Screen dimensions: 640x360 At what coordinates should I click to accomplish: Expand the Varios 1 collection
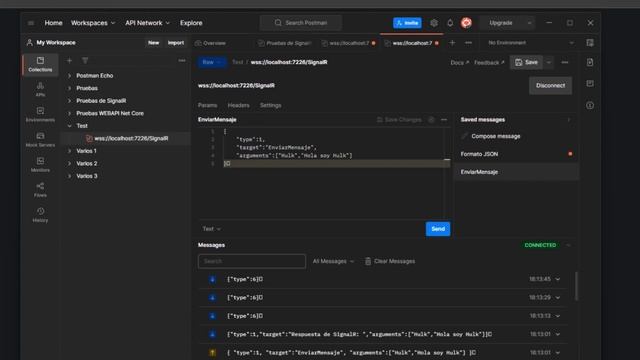(x=69, y=151)
